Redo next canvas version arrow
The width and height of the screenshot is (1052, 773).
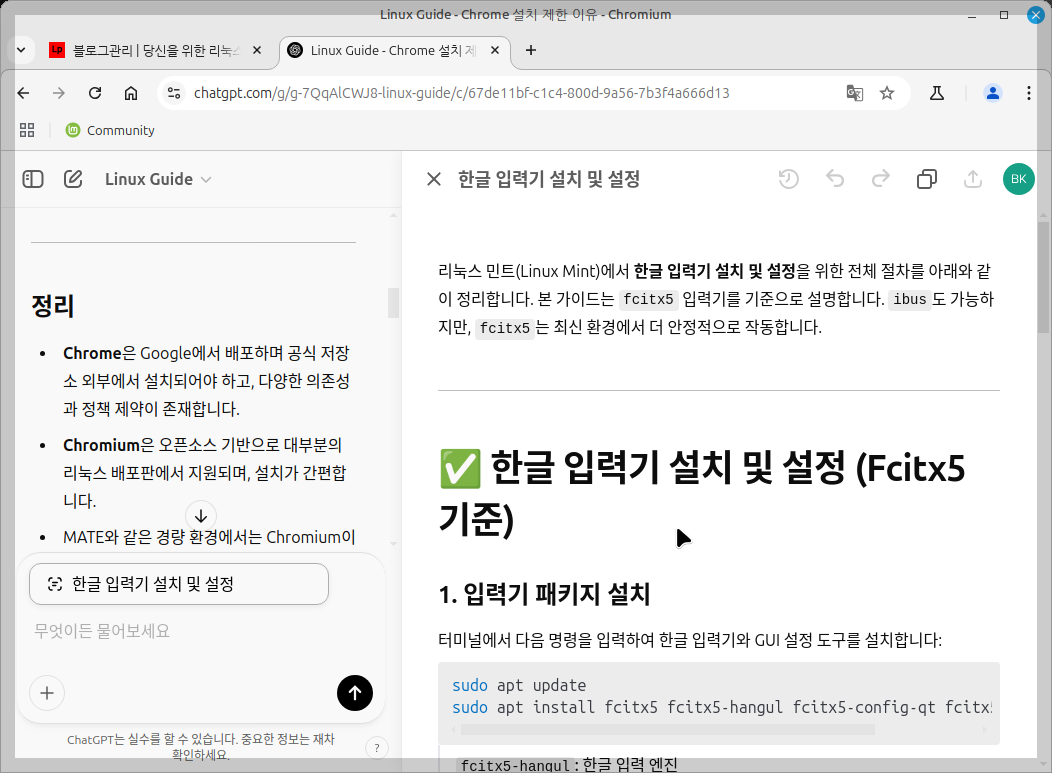(880, 179)
